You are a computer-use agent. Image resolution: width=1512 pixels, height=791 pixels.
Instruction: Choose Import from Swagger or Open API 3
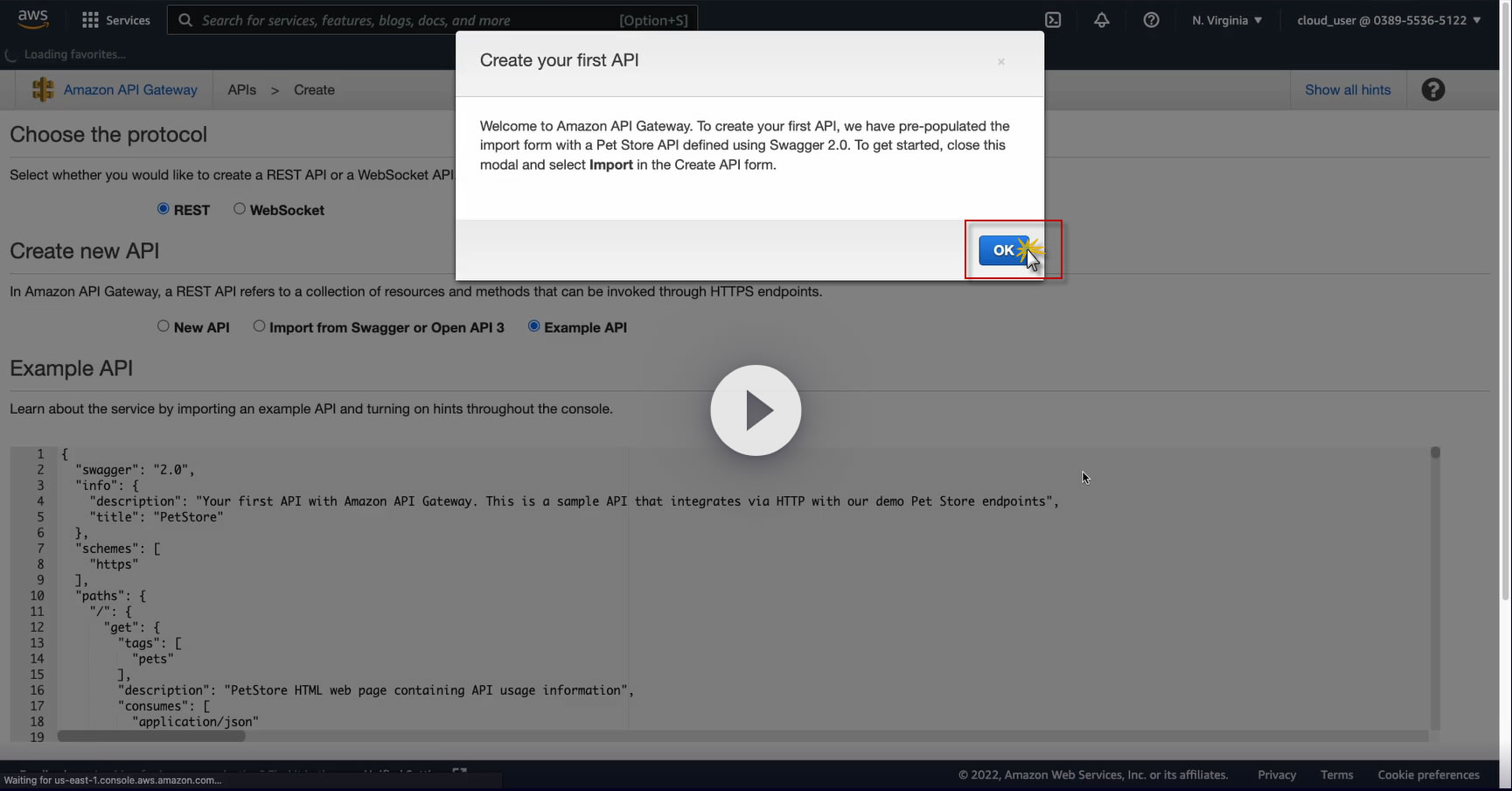tap(259, 325)
